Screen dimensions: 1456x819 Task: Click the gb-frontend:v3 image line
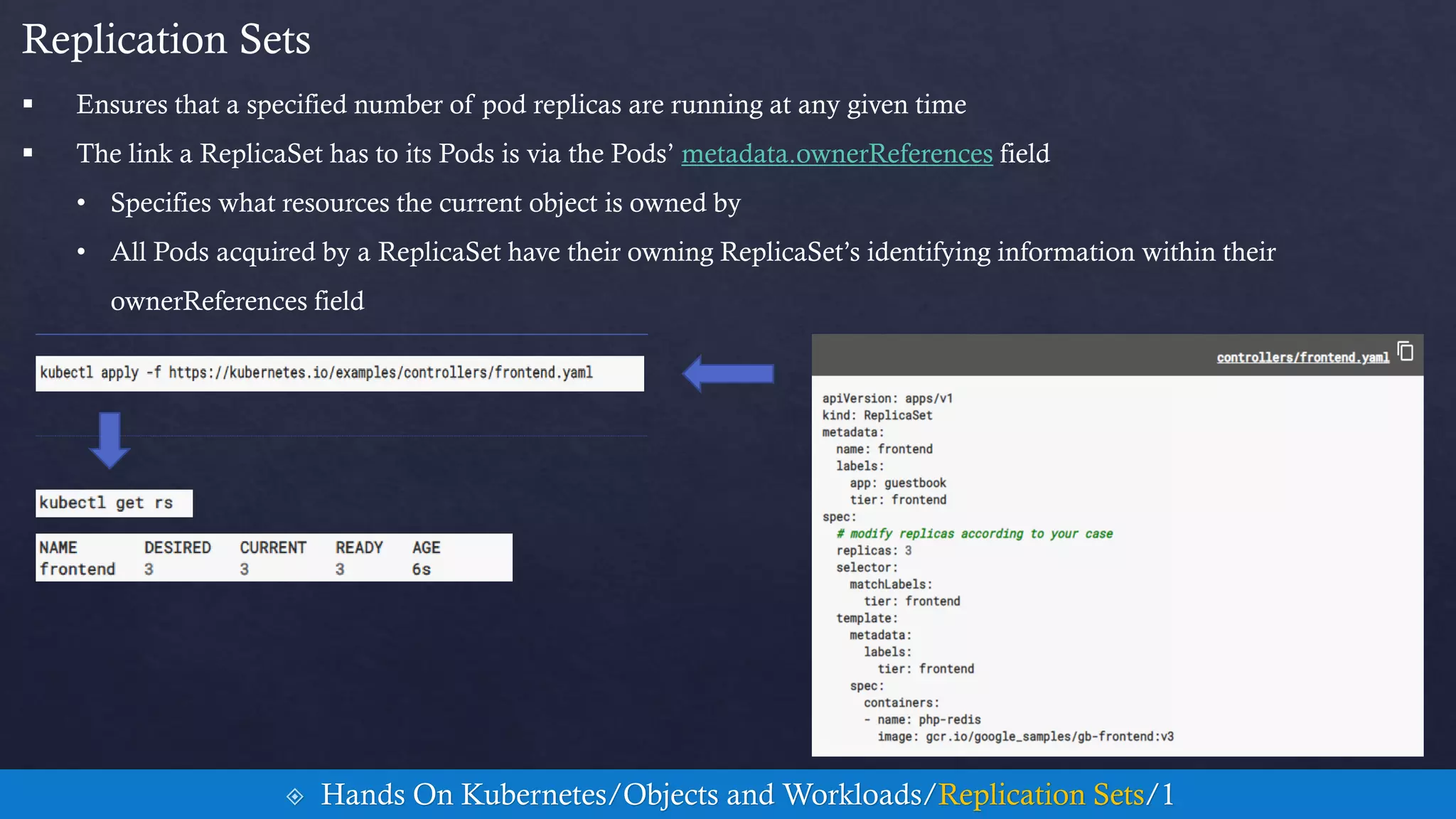point(1026,737)
